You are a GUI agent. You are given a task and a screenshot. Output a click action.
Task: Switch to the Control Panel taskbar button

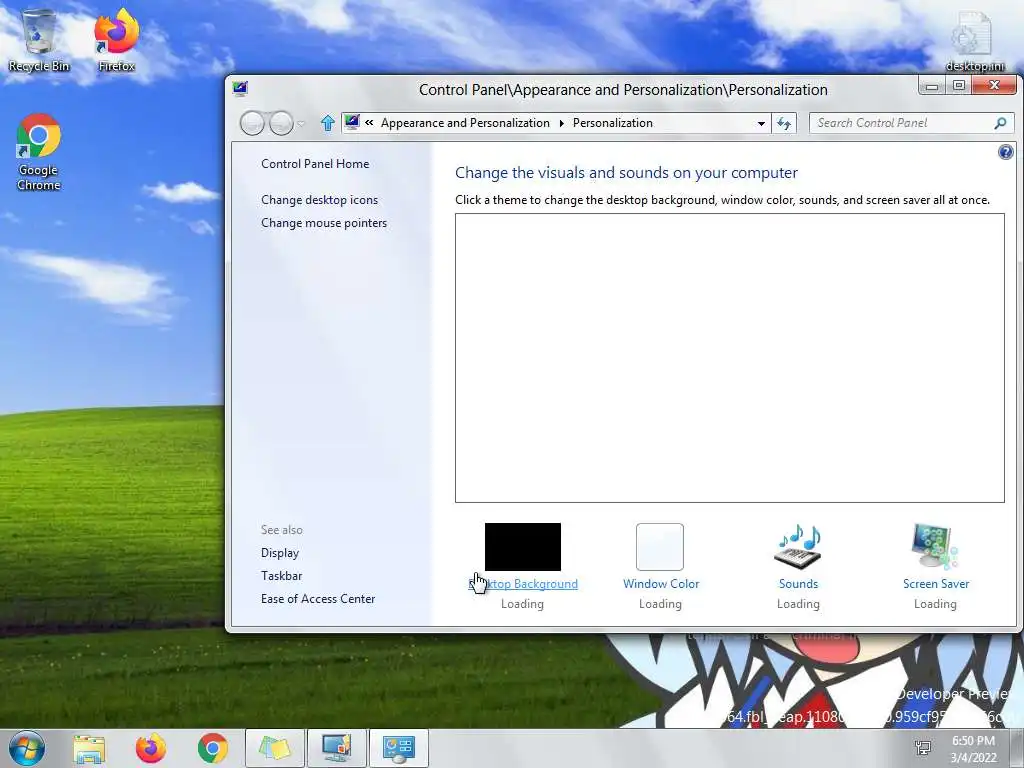coord(399,748)
